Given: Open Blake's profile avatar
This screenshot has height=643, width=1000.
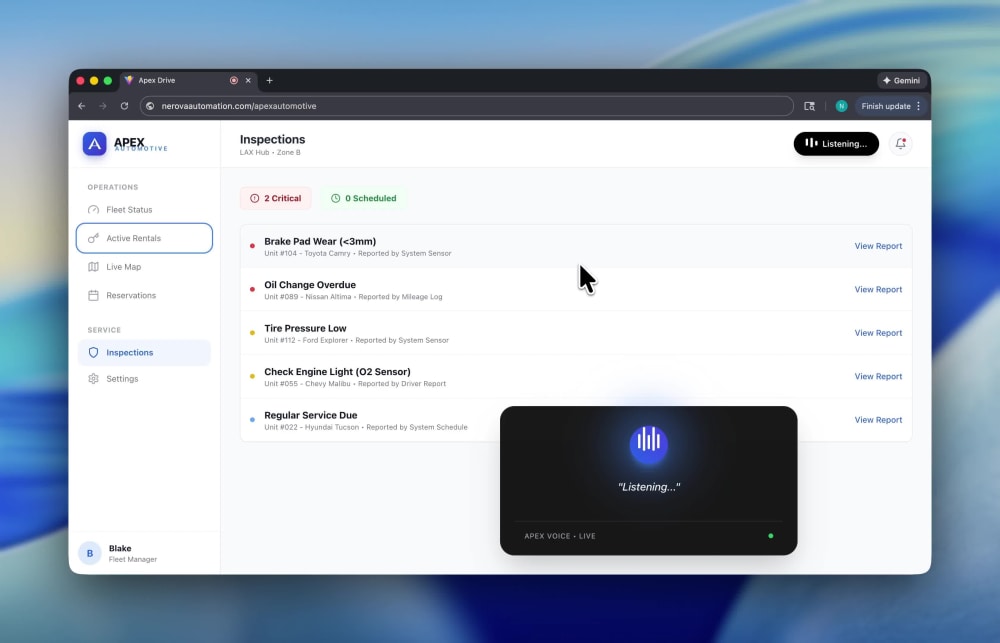Looking at the screenshot, I should (90, 553).
